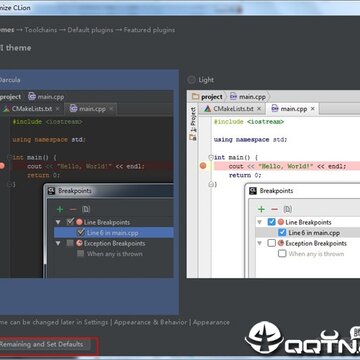Click the Toolchains step in wizard breadcrumb
360x360 pixels.
41,30
